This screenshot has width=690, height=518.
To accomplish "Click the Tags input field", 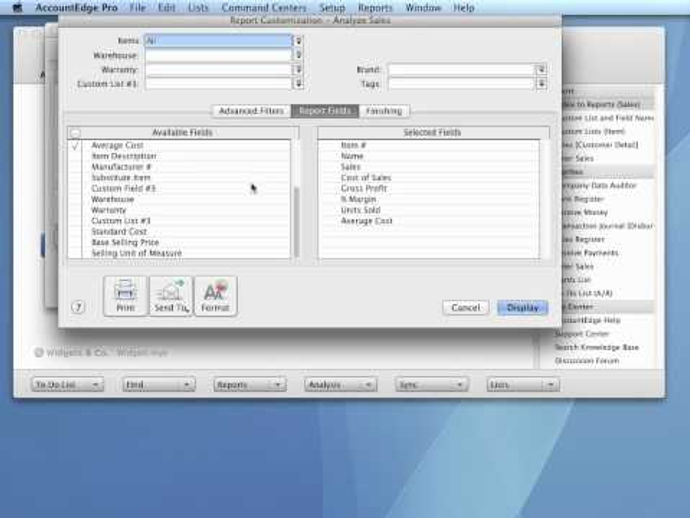I will (x=461, y=84).
